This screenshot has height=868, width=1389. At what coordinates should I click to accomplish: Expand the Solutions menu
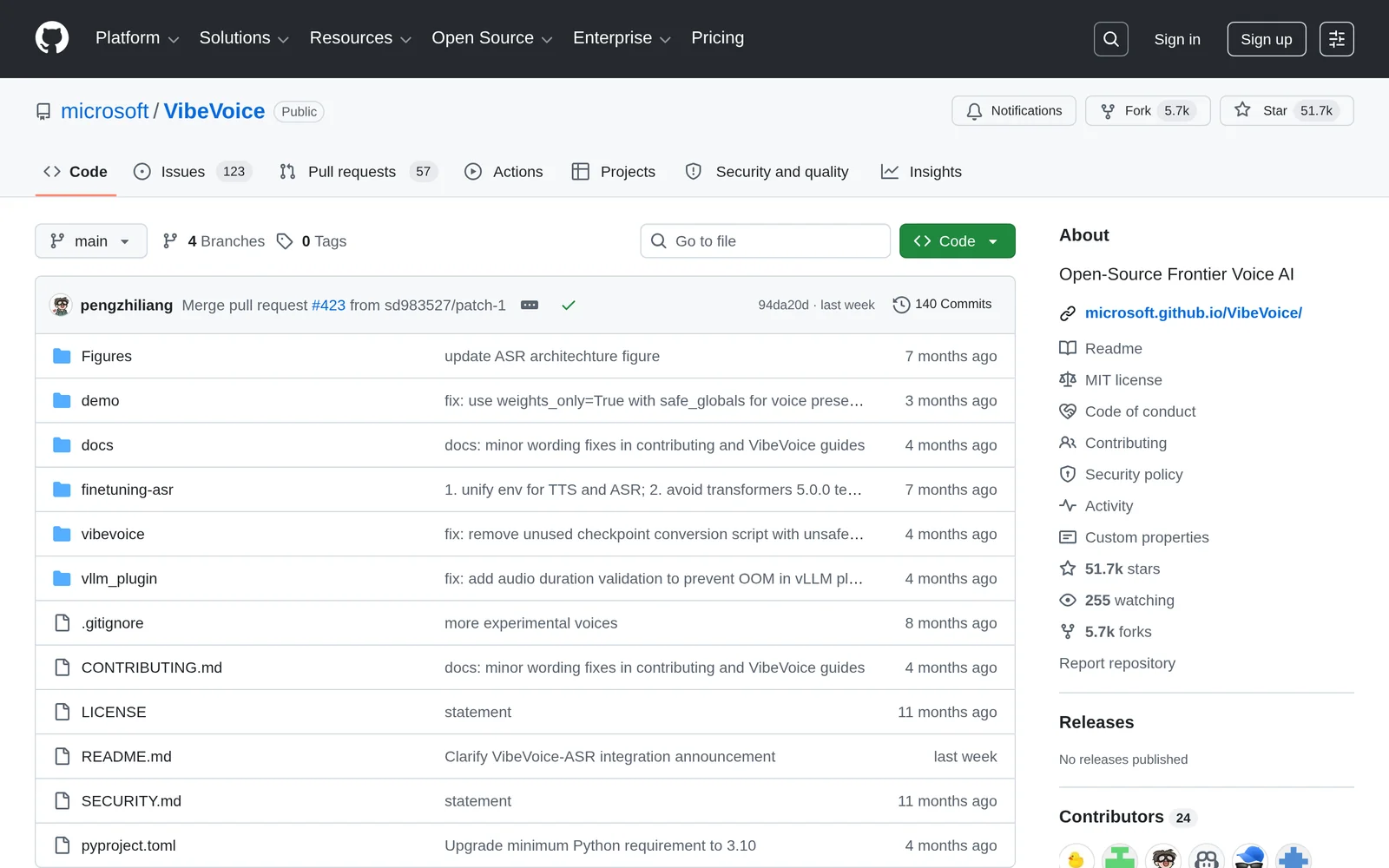[244, 38]
